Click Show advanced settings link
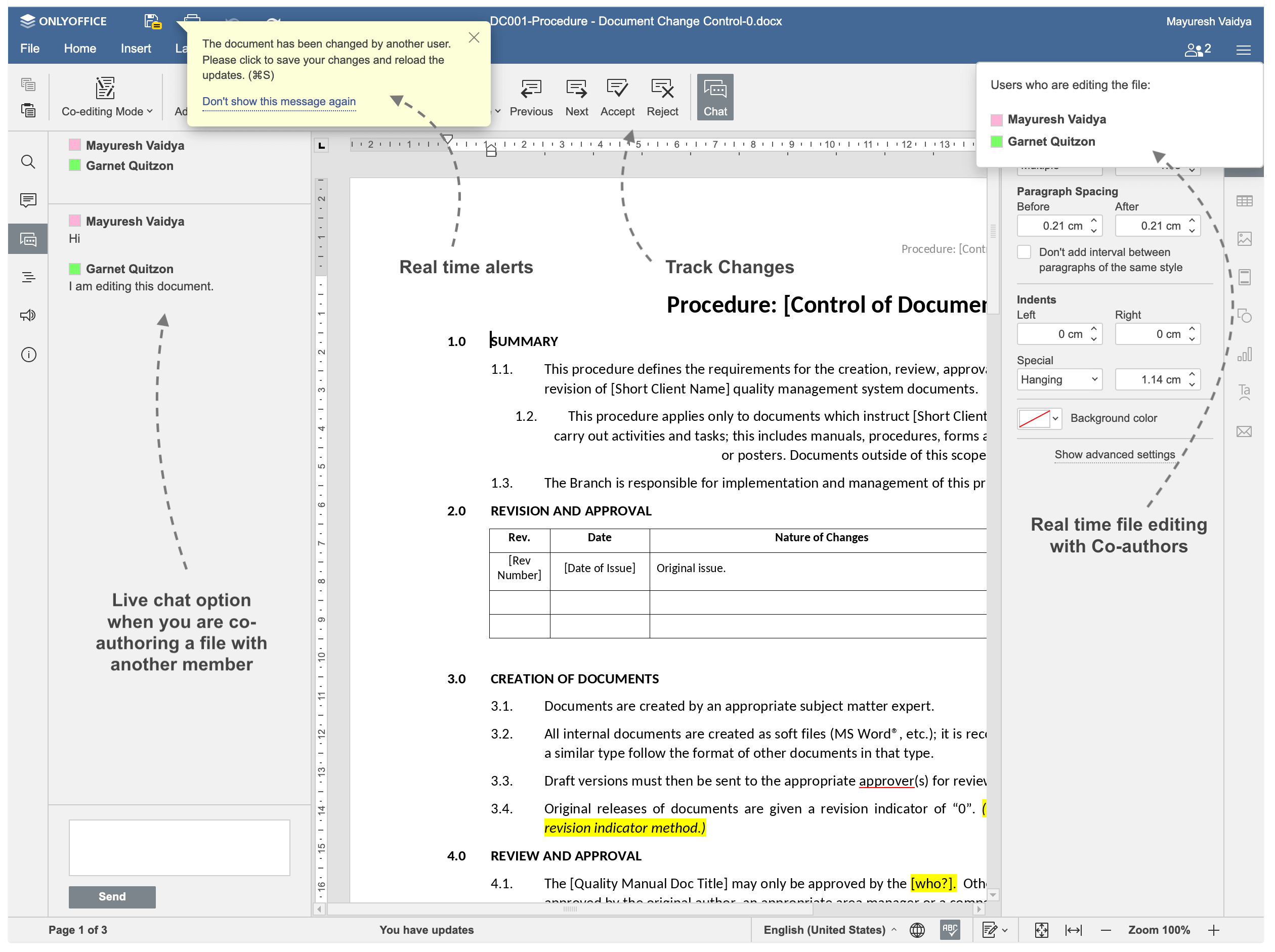 click(1114, 455)
